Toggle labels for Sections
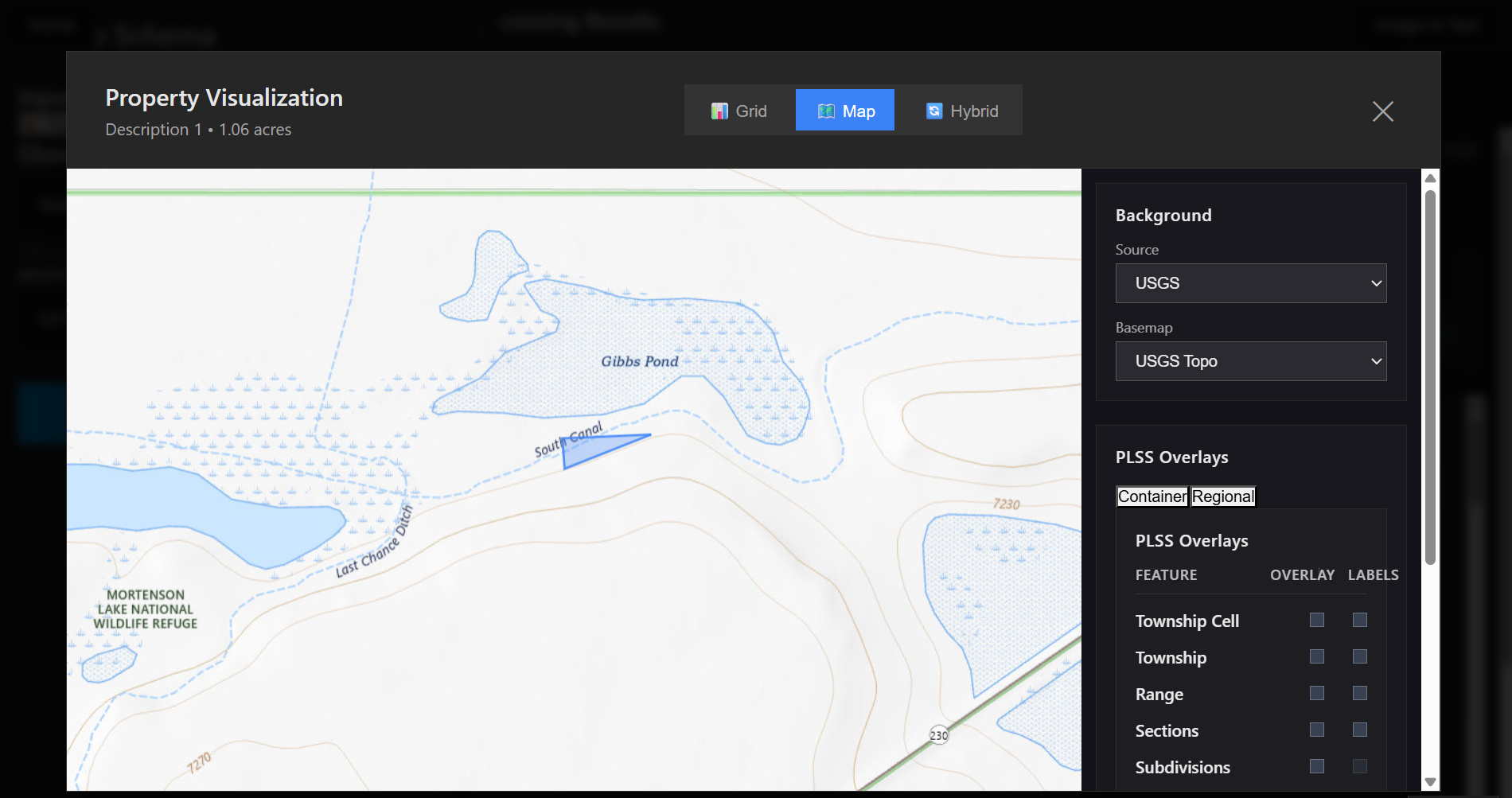 (x=1360, y=730)
